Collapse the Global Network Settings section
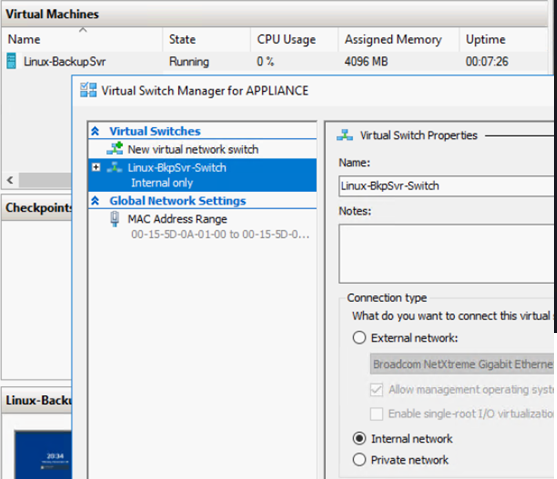 [95, 201]
